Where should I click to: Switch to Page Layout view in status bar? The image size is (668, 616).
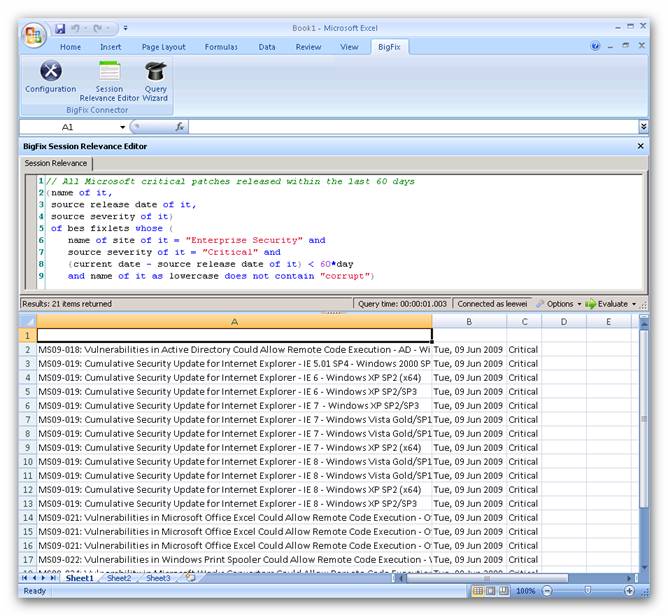(x=491, y=591)
